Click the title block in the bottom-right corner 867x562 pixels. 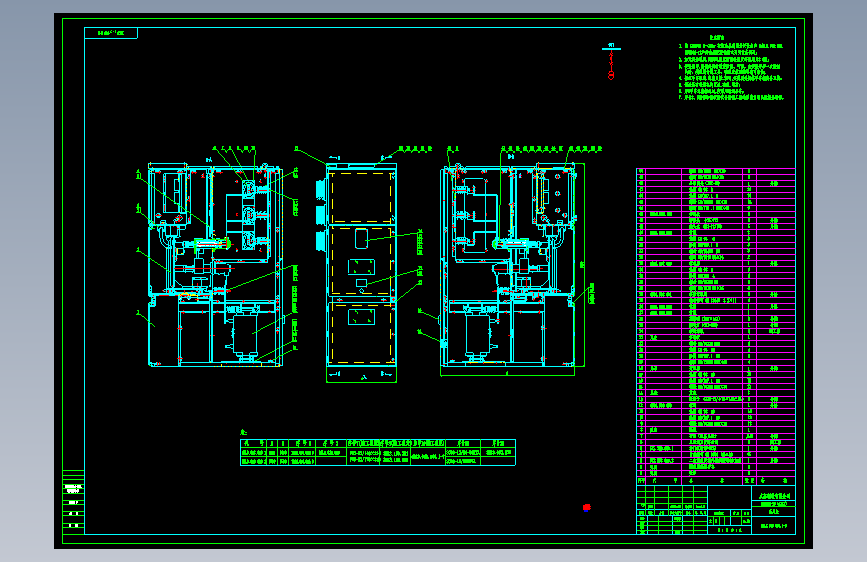click(x=715, y=510)
